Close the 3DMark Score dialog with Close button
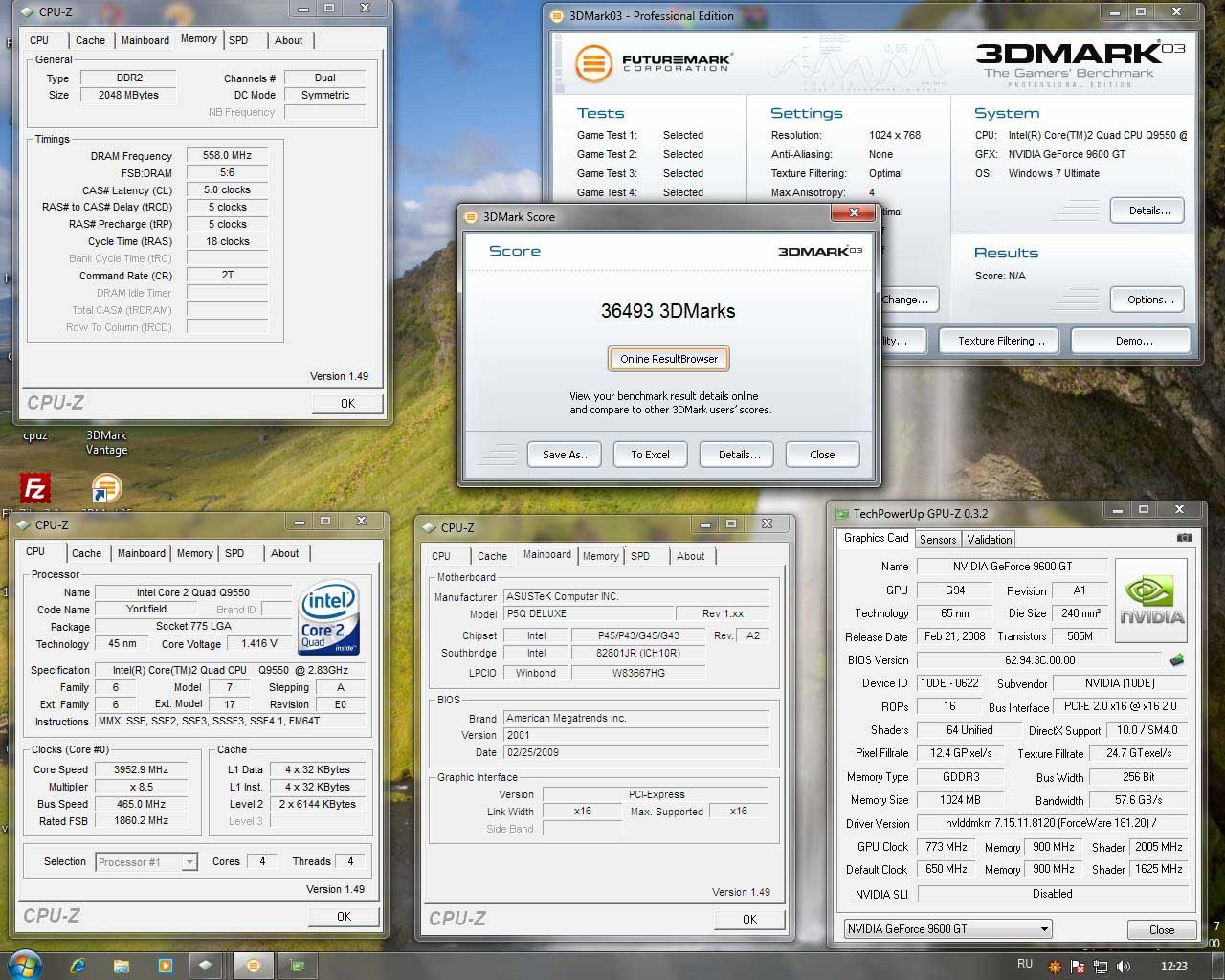 pos(822,455)
